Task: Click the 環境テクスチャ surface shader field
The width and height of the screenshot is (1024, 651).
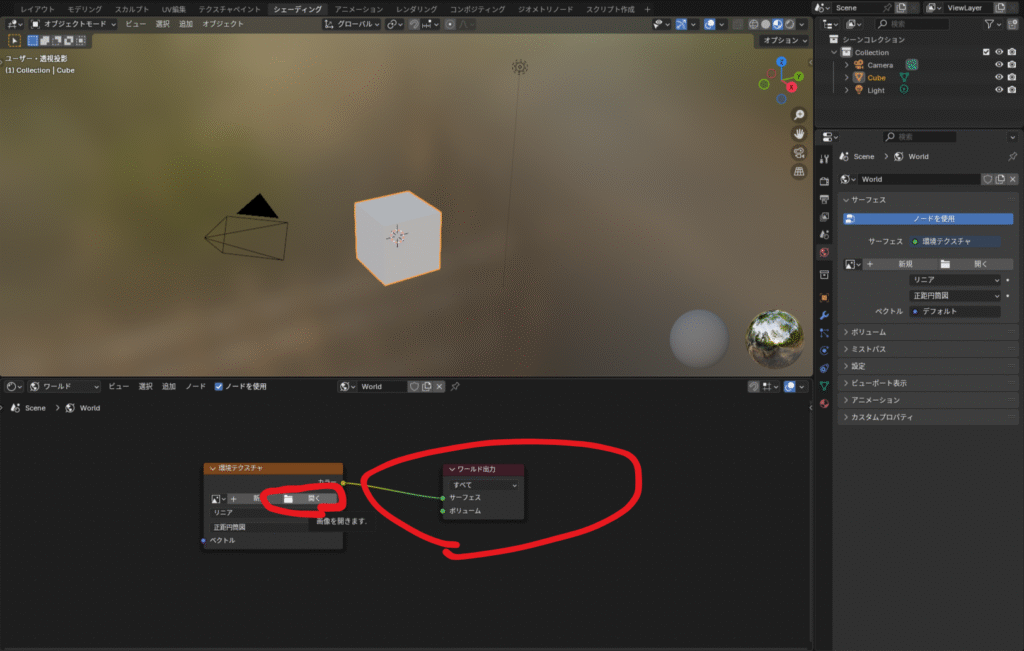Action: click(955, 242)
